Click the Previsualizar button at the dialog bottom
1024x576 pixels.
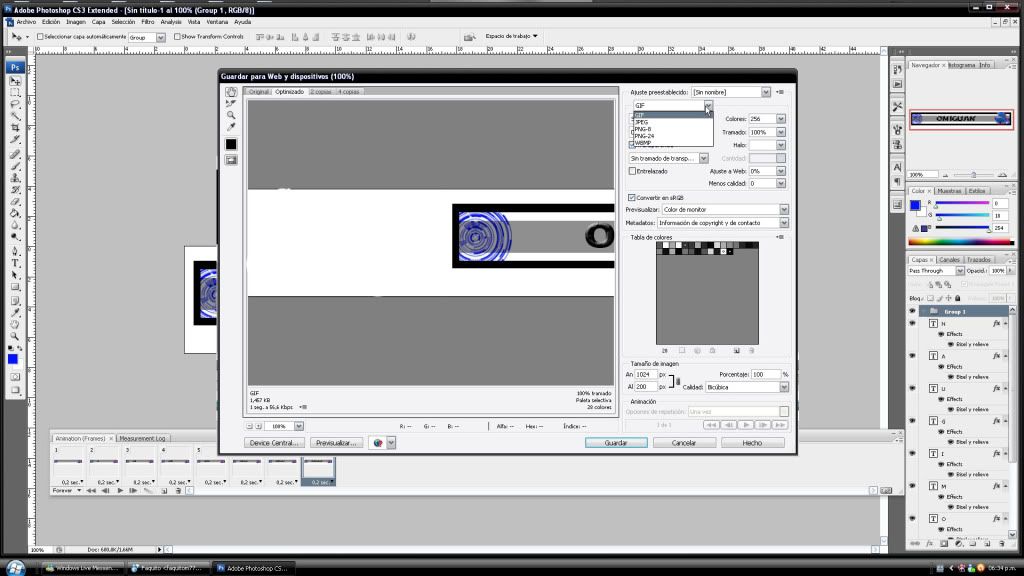(336, 443)
